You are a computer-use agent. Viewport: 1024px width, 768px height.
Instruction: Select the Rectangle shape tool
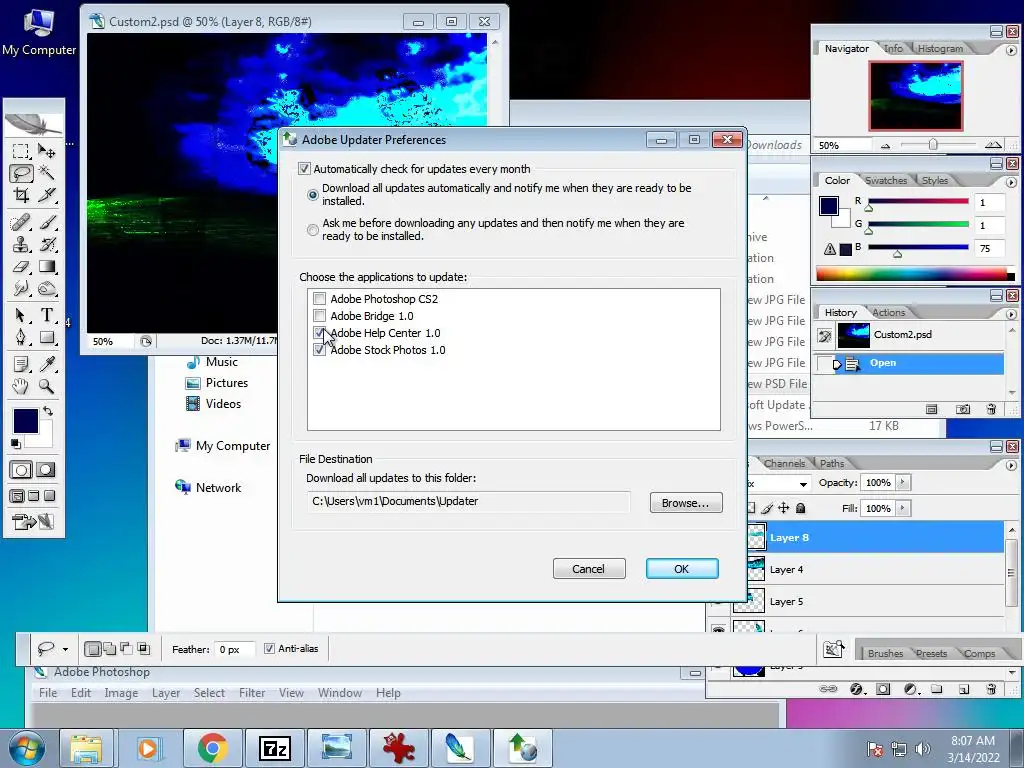pos(46,338)
